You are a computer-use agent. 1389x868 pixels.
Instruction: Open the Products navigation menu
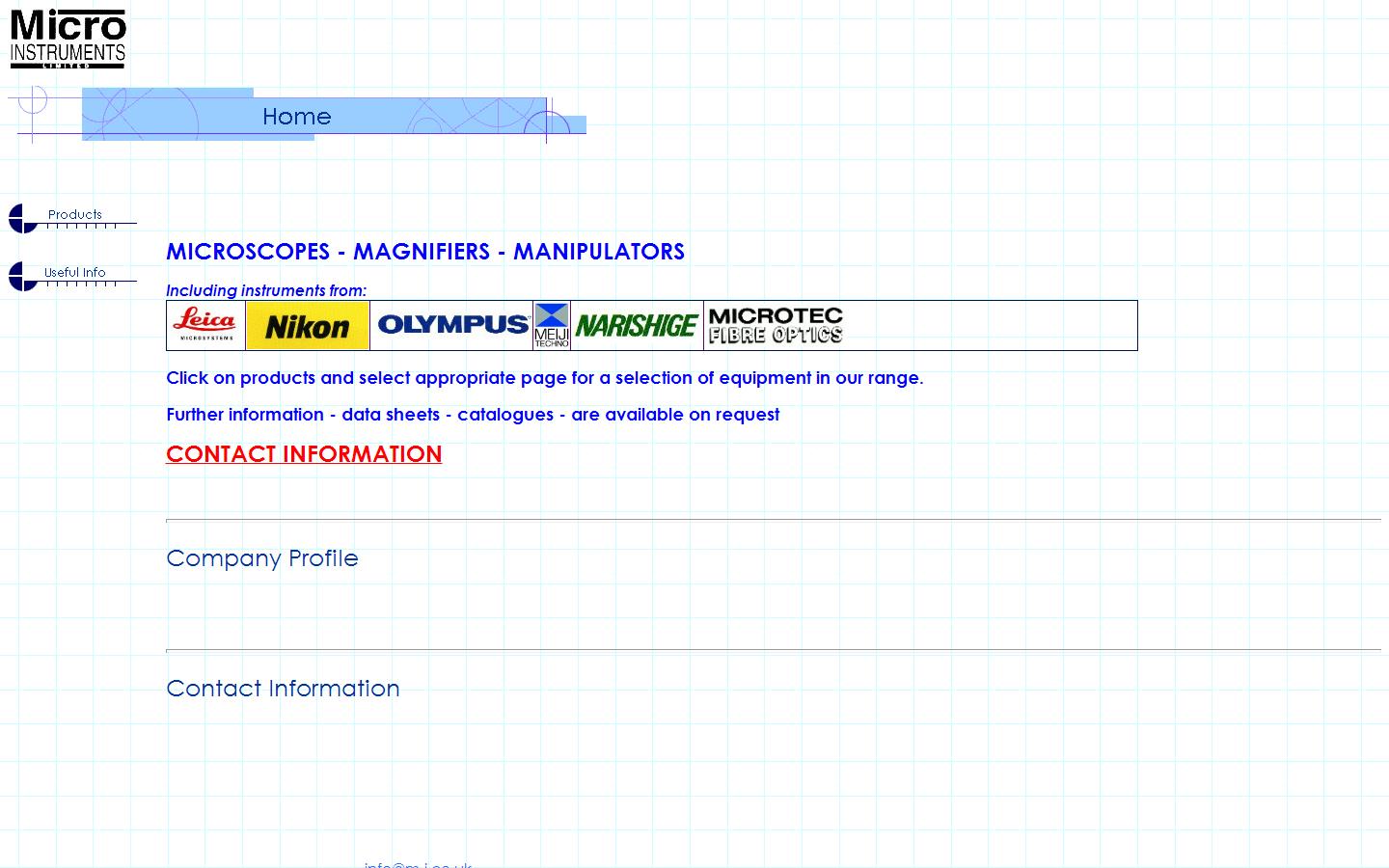tap(73, 217)
